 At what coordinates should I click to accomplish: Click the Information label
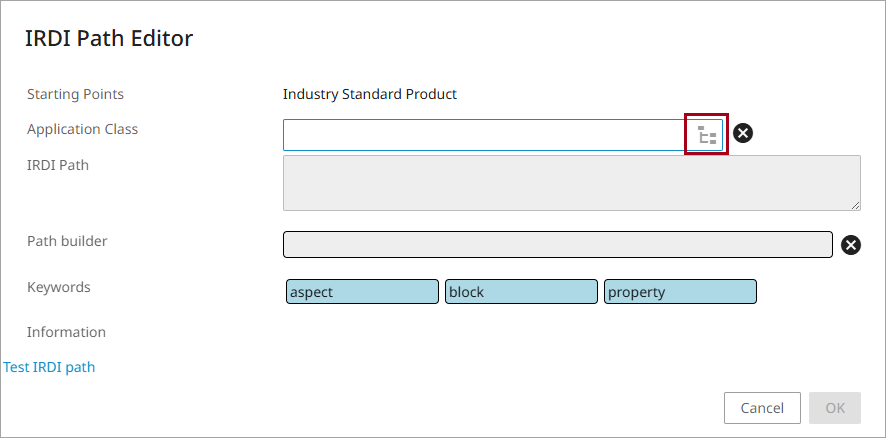tap(66, 332)
